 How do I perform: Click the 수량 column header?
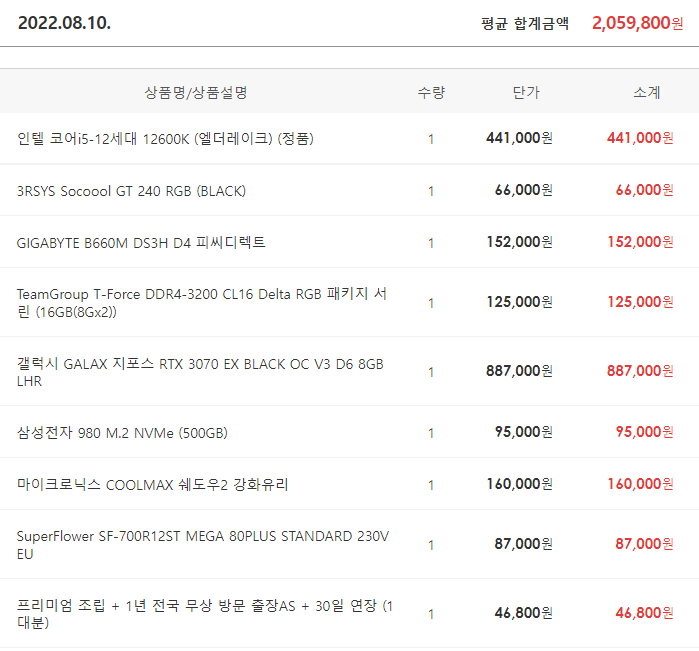pyautogui.click(x=431, y=92)
